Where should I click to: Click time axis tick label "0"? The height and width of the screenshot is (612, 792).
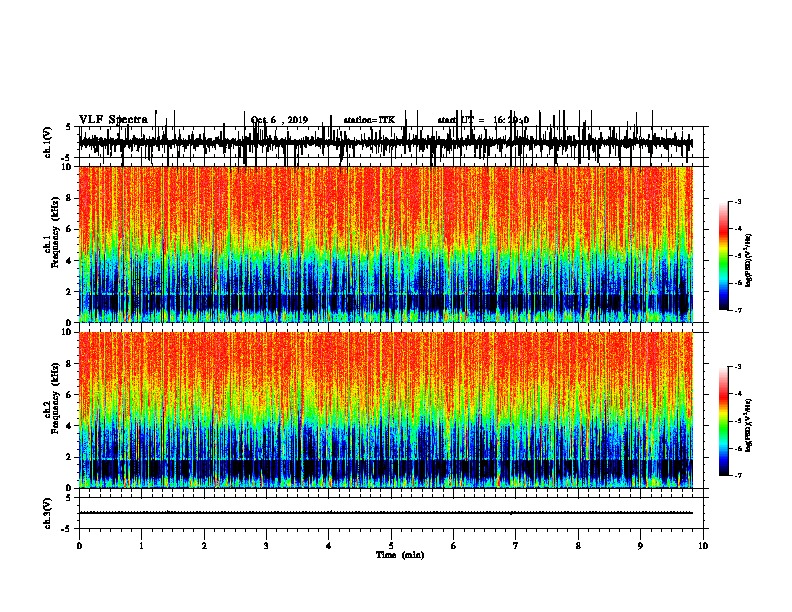[x=79, y=546]
